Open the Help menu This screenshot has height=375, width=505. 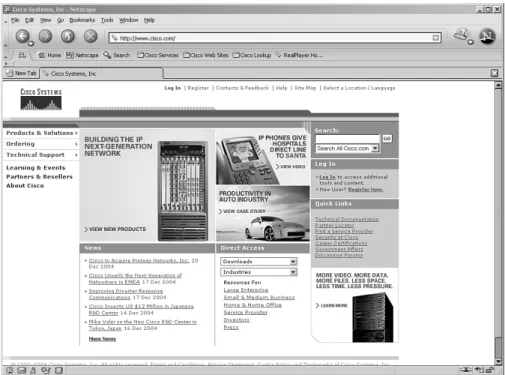click(x=149, y=20)
